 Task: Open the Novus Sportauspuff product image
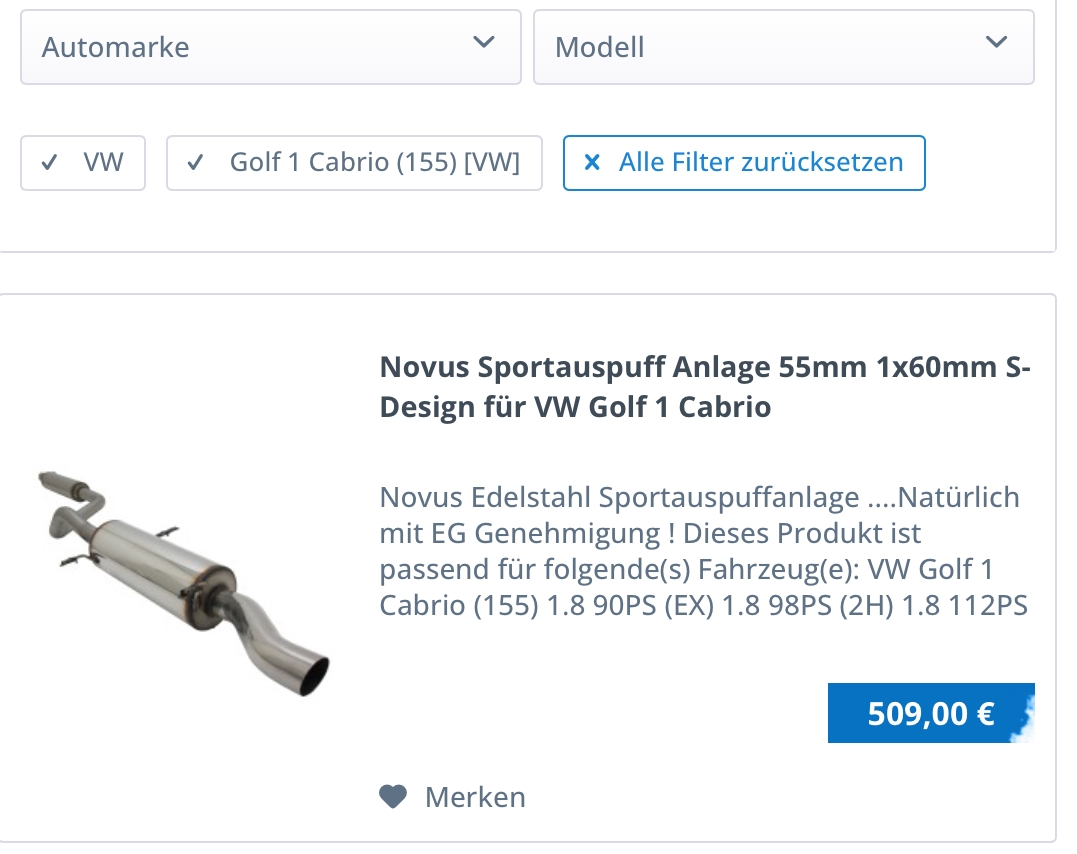183,583
